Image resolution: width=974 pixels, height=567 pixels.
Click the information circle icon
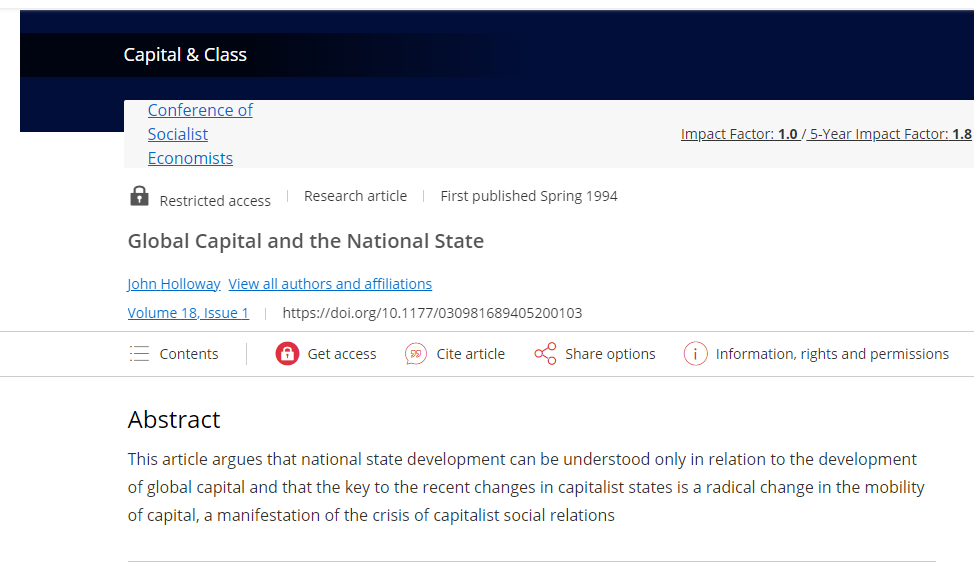(x=695, y=354)
